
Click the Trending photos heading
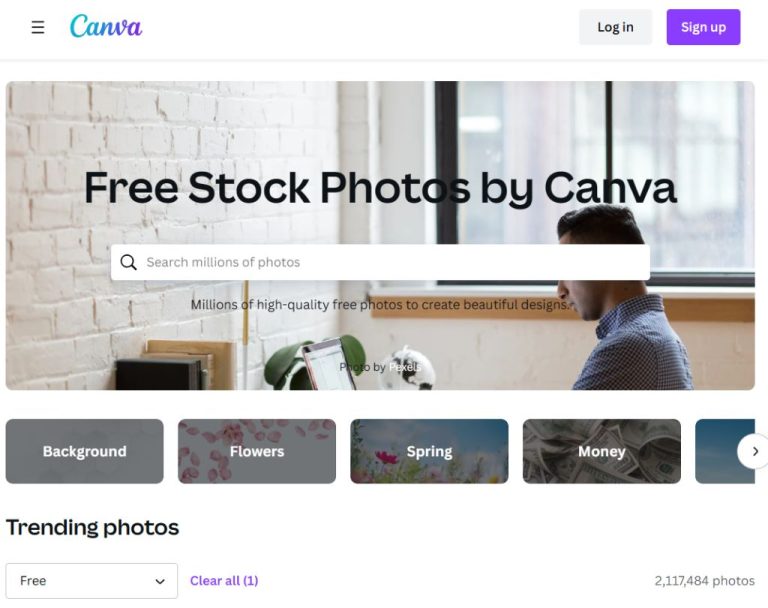[93, 528]
